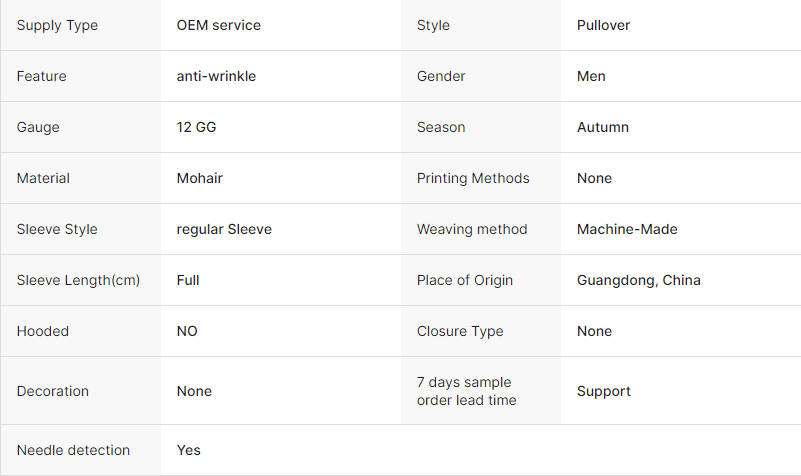Select the OEM service value
The width and height of the screenshot is (801, 476).
click(219, 25)
